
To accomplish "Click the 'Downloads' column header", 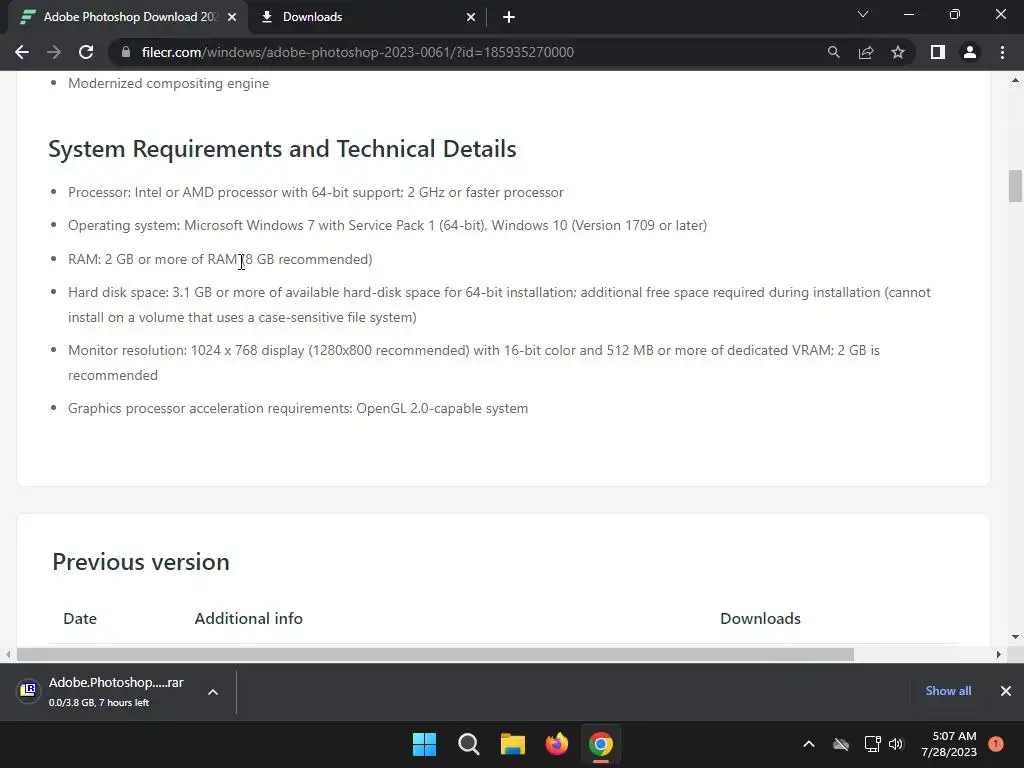I will tap(760, 618).
